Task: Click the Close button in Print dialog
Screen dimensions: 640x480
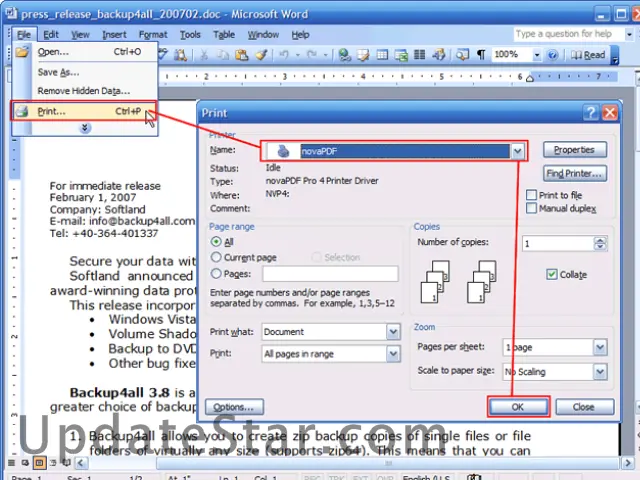Action: click(x=584, y=407)
